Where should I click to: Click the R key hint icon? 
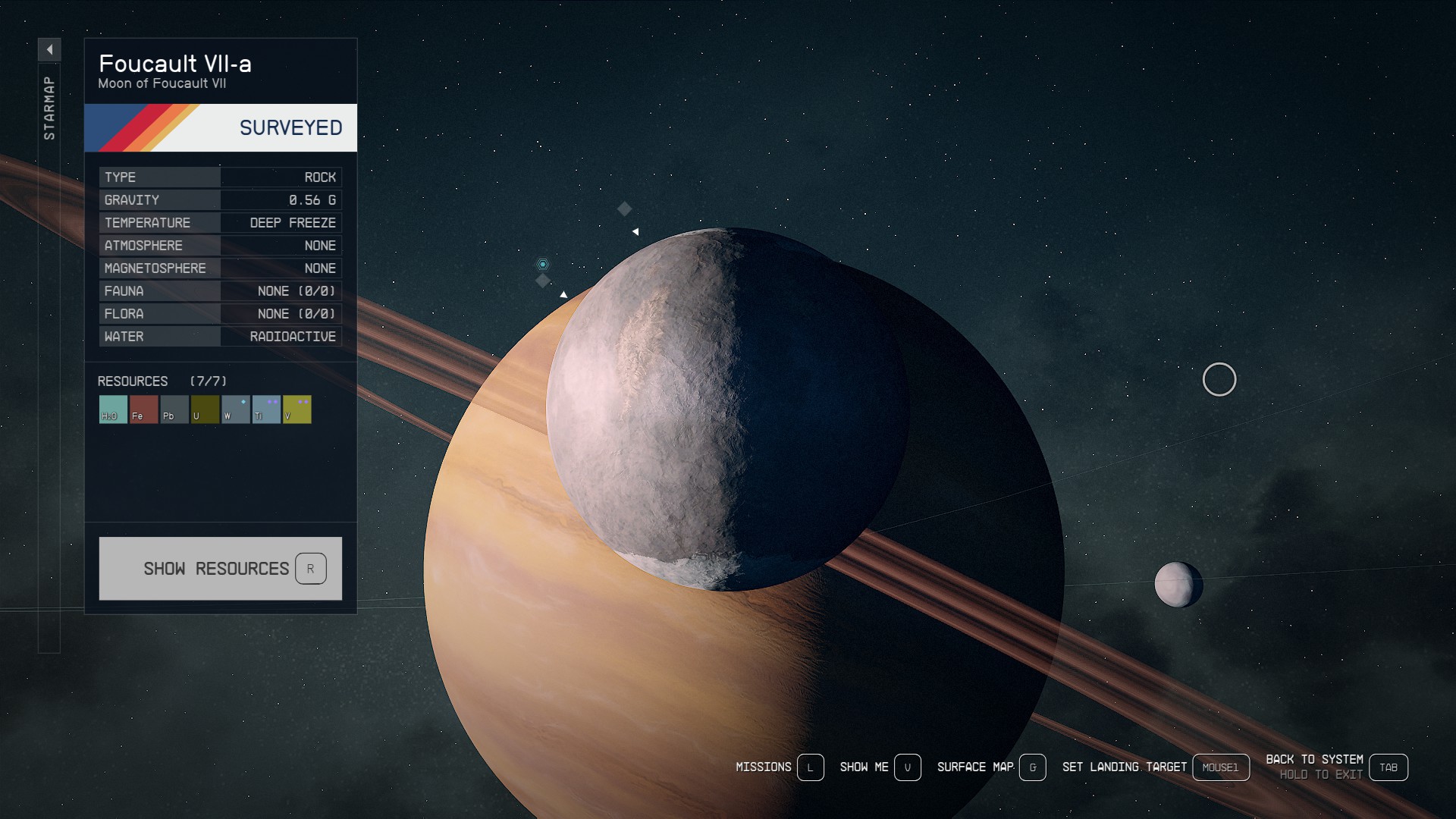pos(310,569)
